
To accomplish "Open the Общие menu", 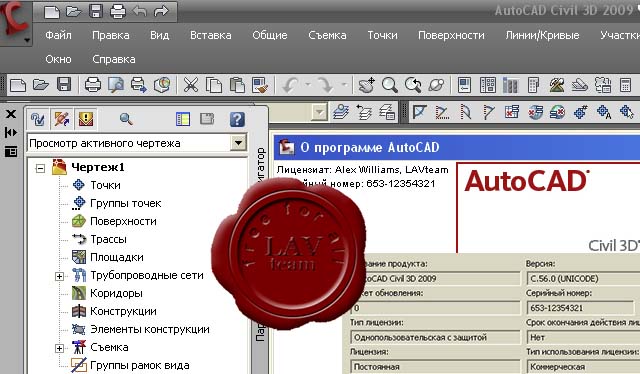I will click(270, 35).
